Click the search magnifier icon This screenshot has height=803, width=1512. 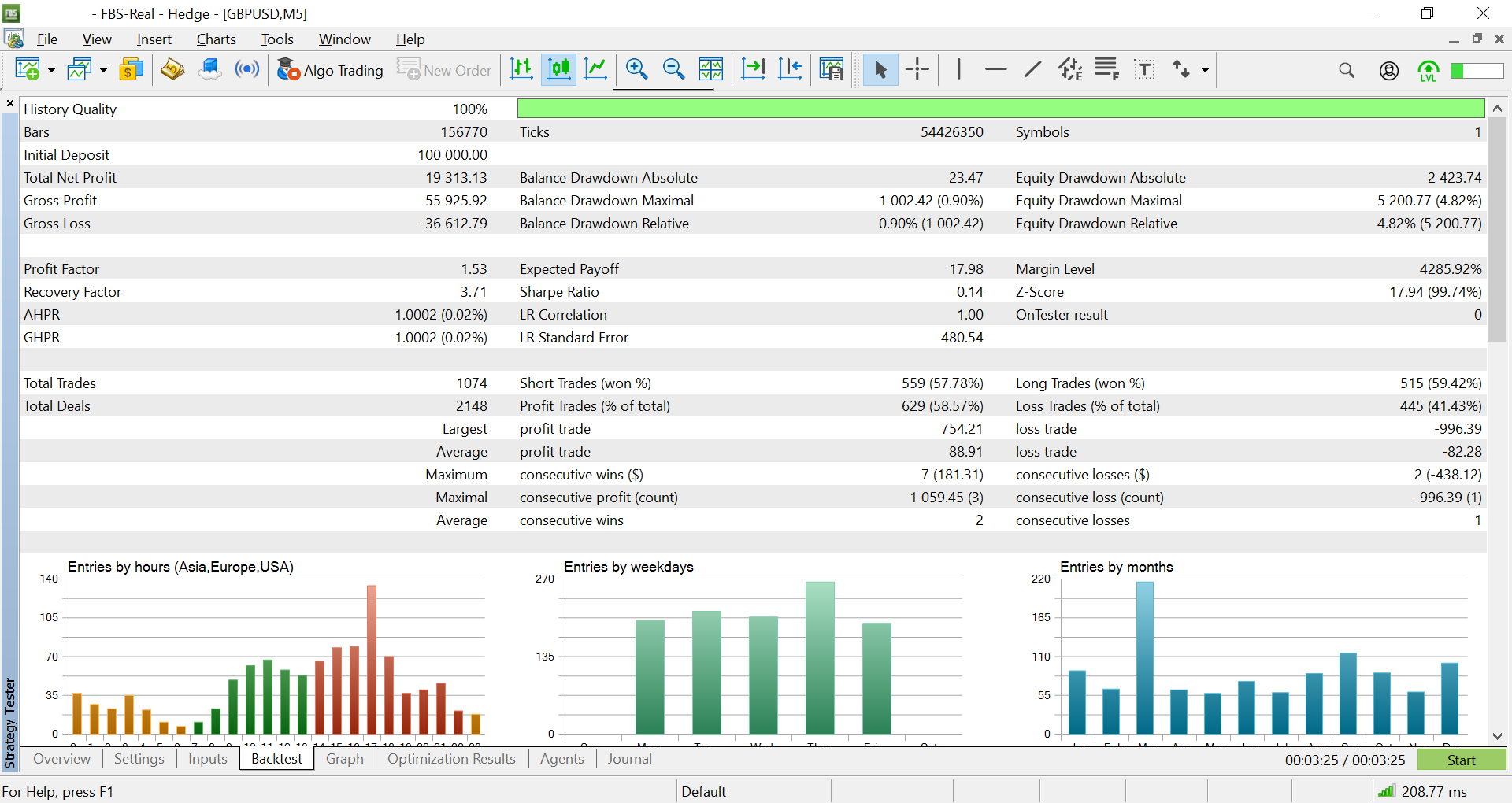coord(1347,70)
